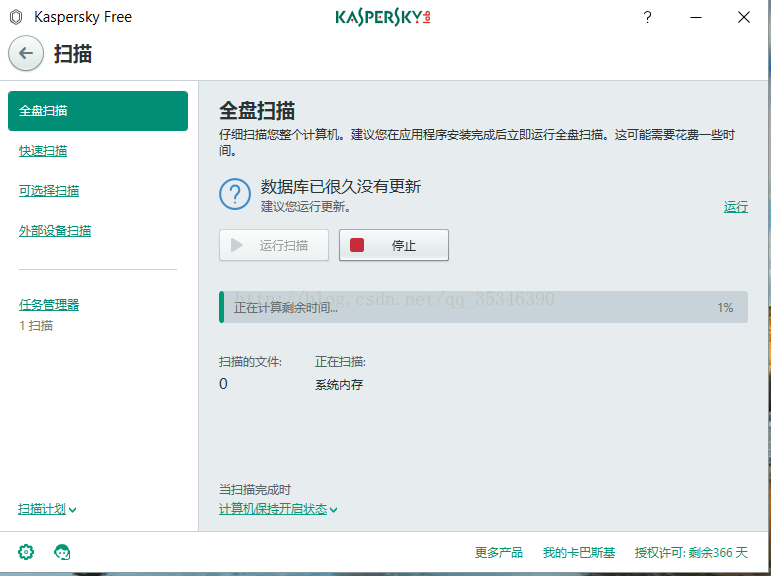The height and width of the screenshot is (576, 771).
Task: Open 任务管理器
Action: coord(49,305)
